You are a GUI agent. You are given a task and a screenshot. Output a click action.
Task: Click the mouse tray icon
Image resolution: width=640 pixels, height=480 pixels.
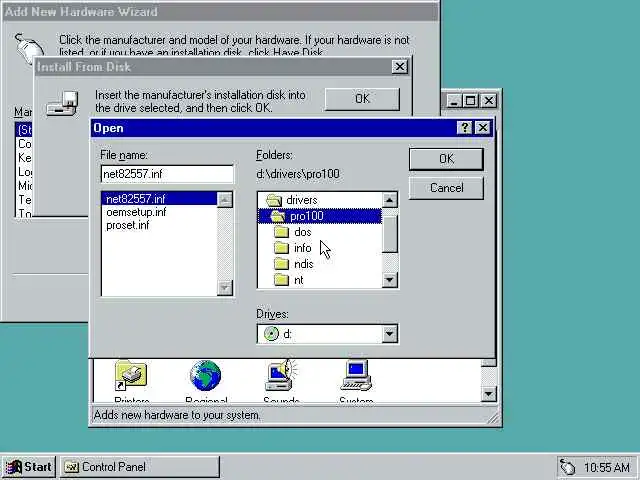(x=567, y=467)
